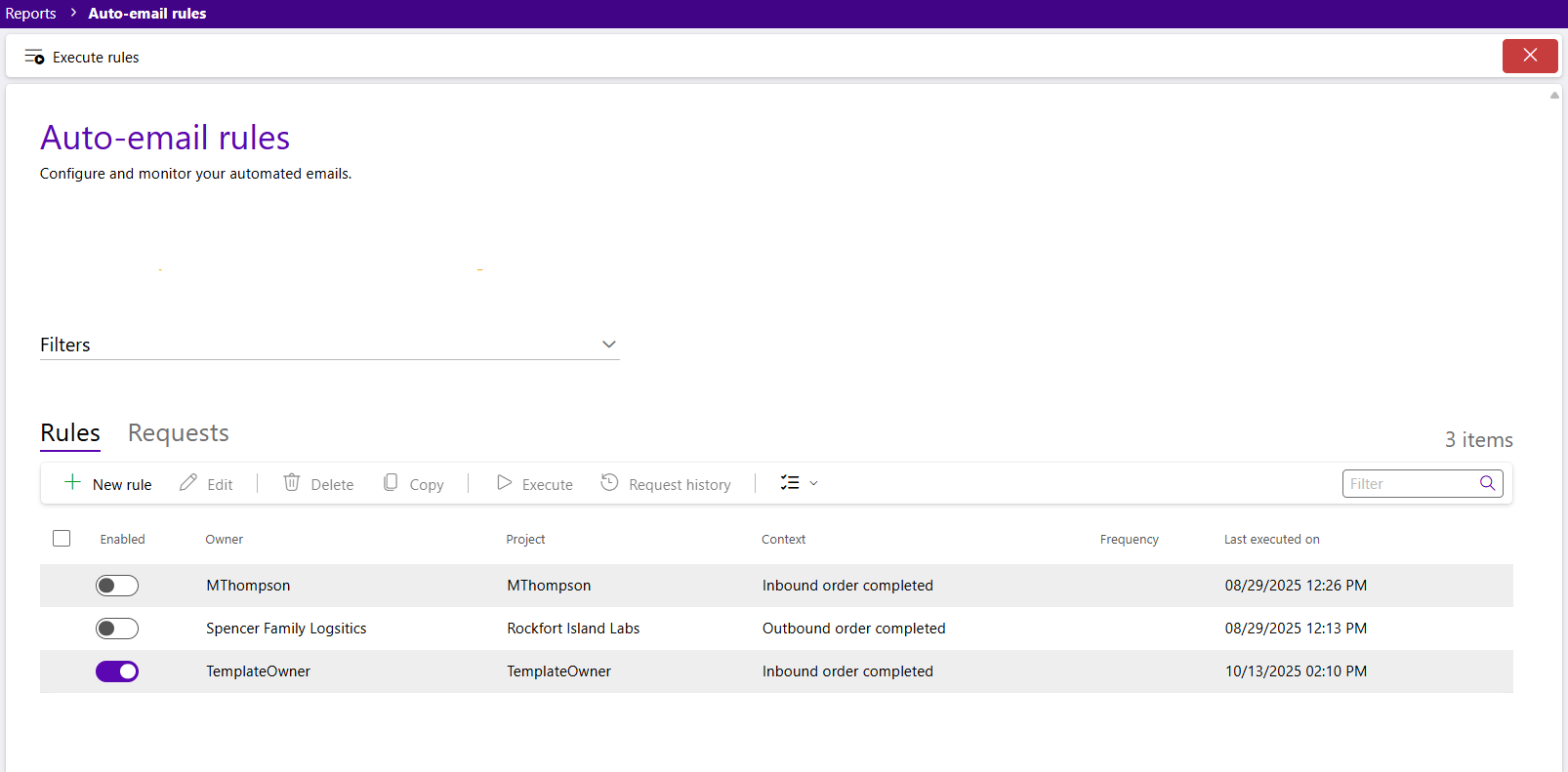This screenshot has height=772, width=1568.
Task: Disable the TemplateOwner rule toggle
Action: click(x=117, y=671)
